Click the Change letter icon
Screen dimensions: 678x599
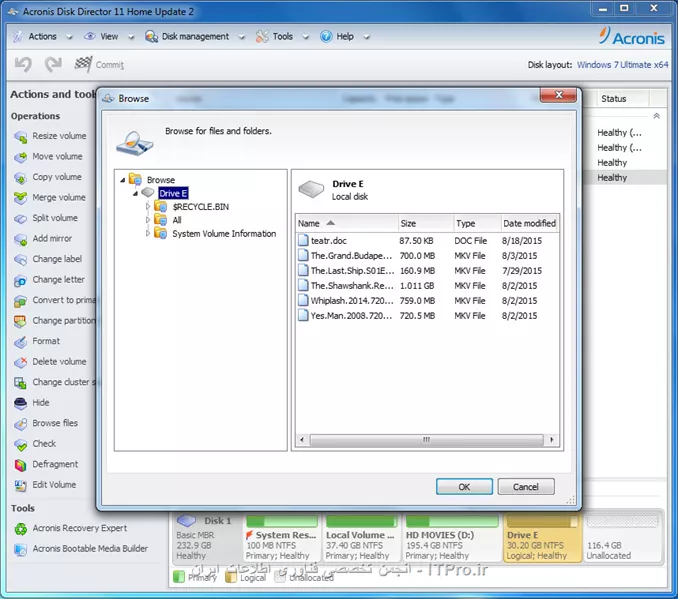[20, 280]
